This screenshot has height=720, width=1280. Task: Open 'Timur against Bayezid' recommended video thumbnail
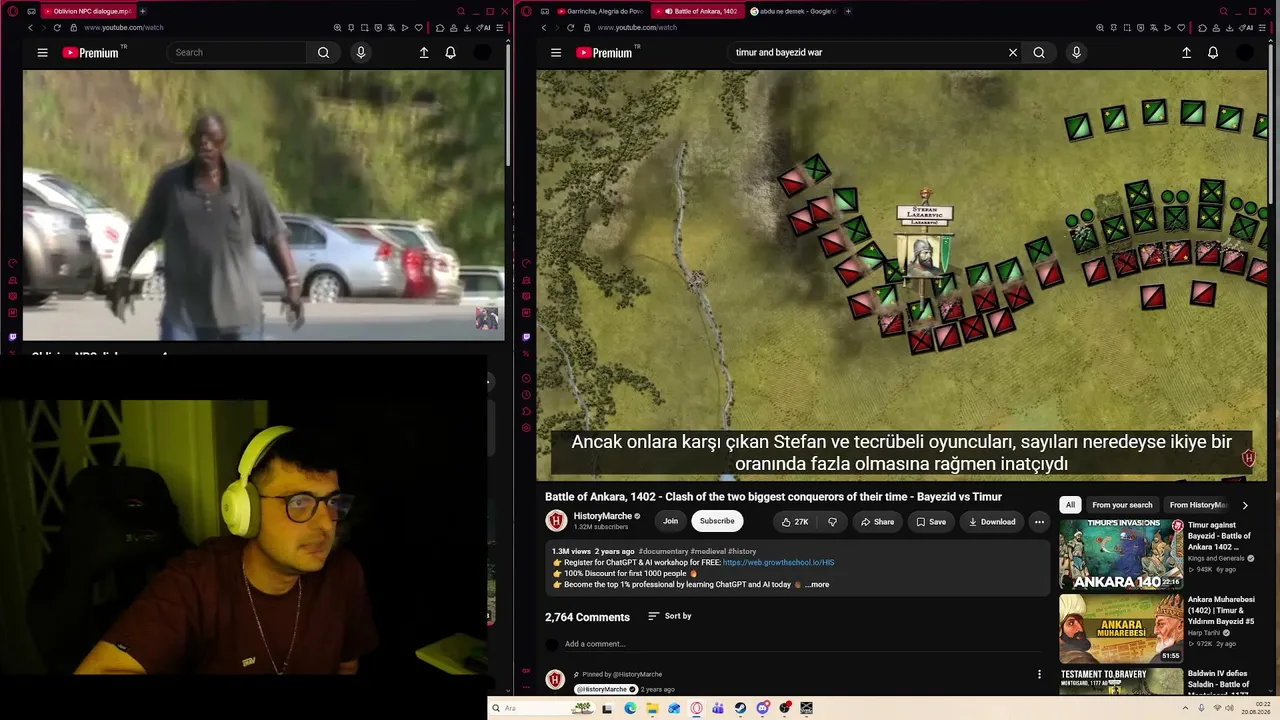[x=1121, y=553]
